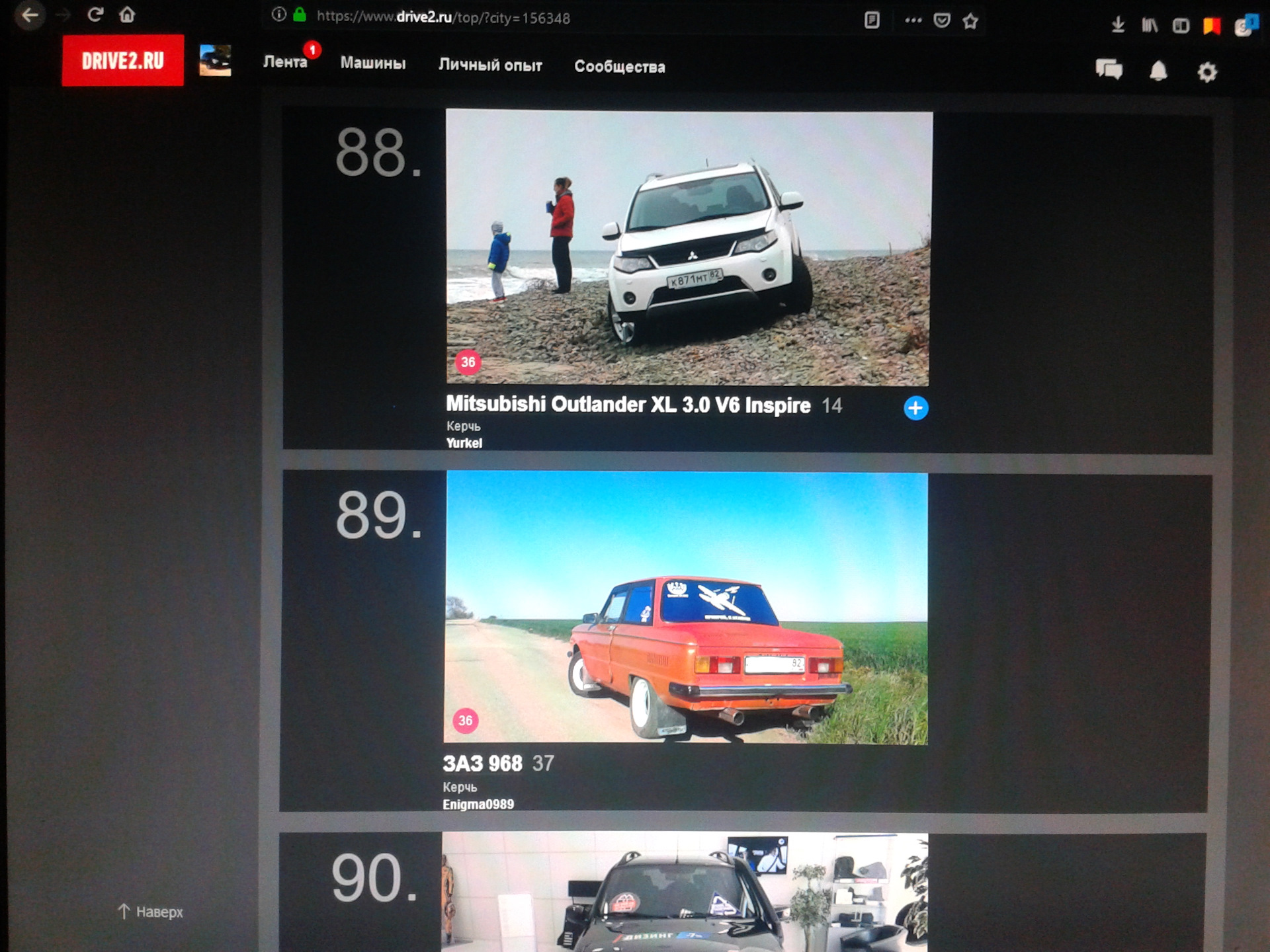
Task: Click Керч city under Mitsubishi Outlander
Action: [x=463, y=426]
